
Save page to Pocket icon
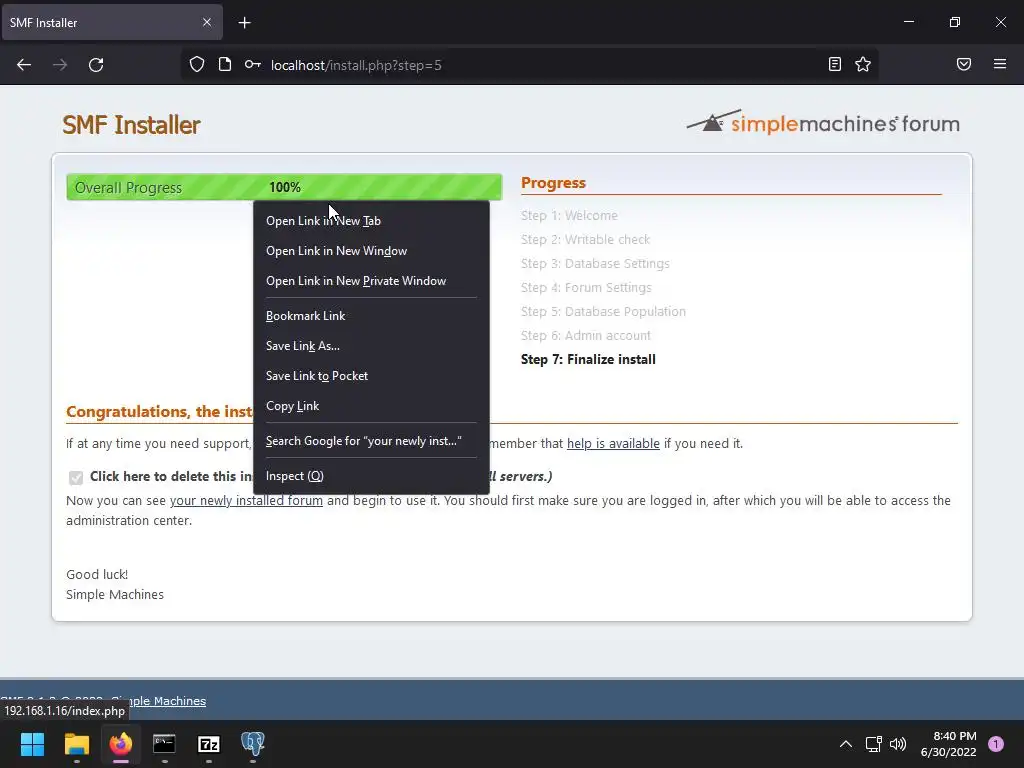964,64
